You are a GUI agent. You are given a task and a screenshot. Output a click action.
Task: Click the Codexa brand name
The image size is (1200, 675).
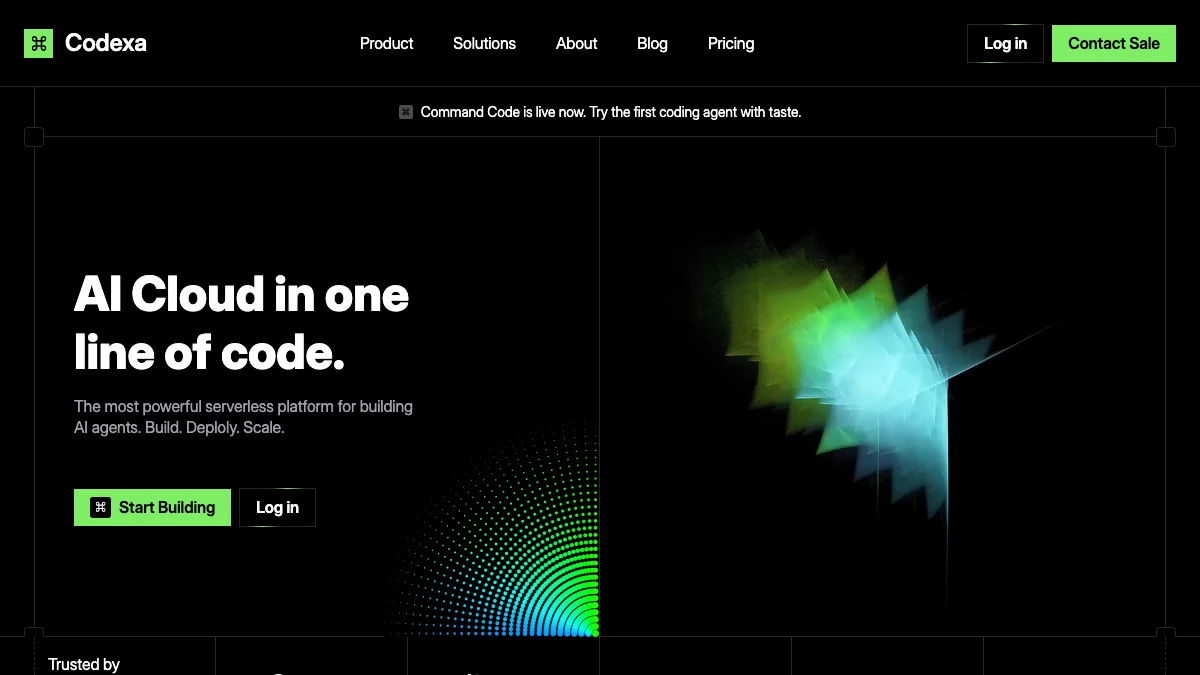105,43
